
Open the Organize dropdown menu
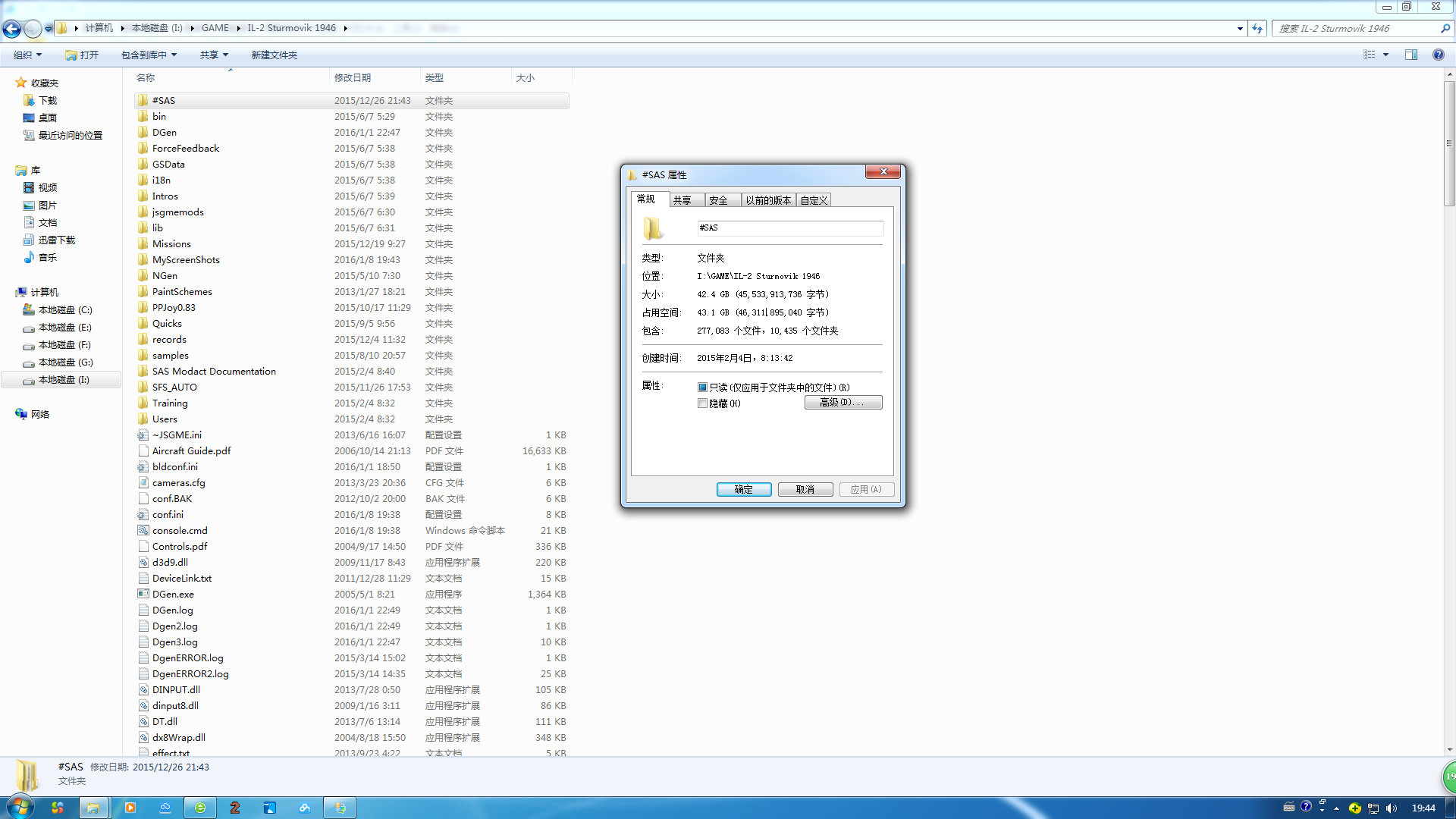pyautogui.click(x=27, y=55)
